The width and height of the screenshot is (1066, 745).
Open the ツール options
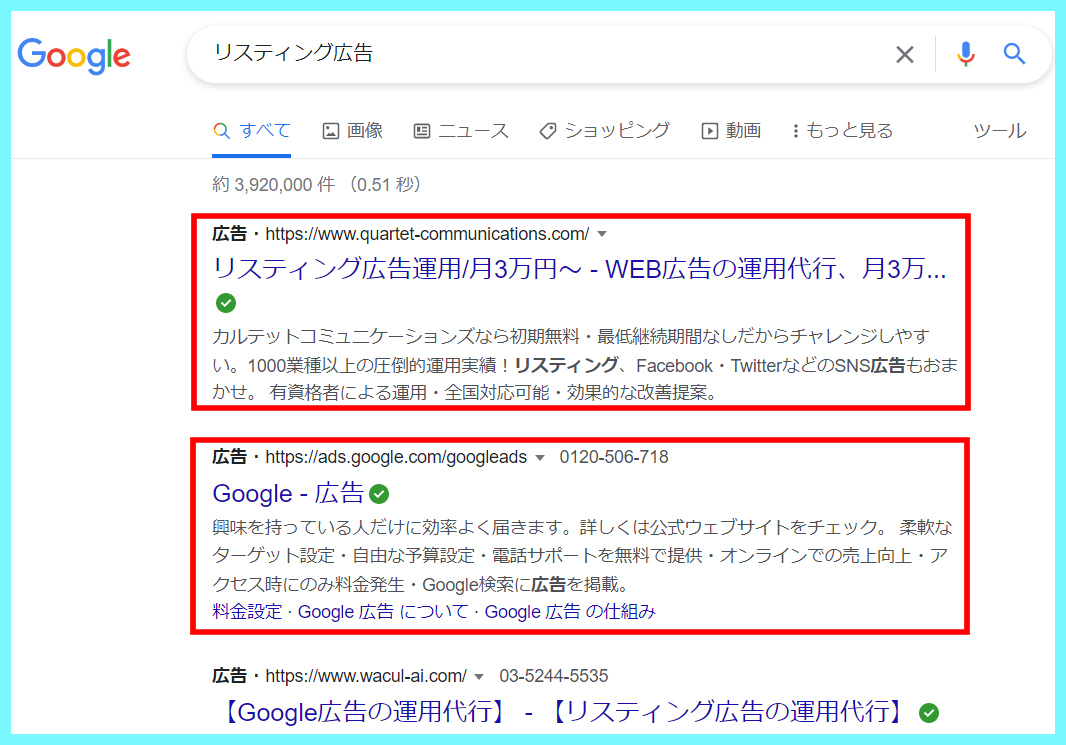(x=999, y=131)
